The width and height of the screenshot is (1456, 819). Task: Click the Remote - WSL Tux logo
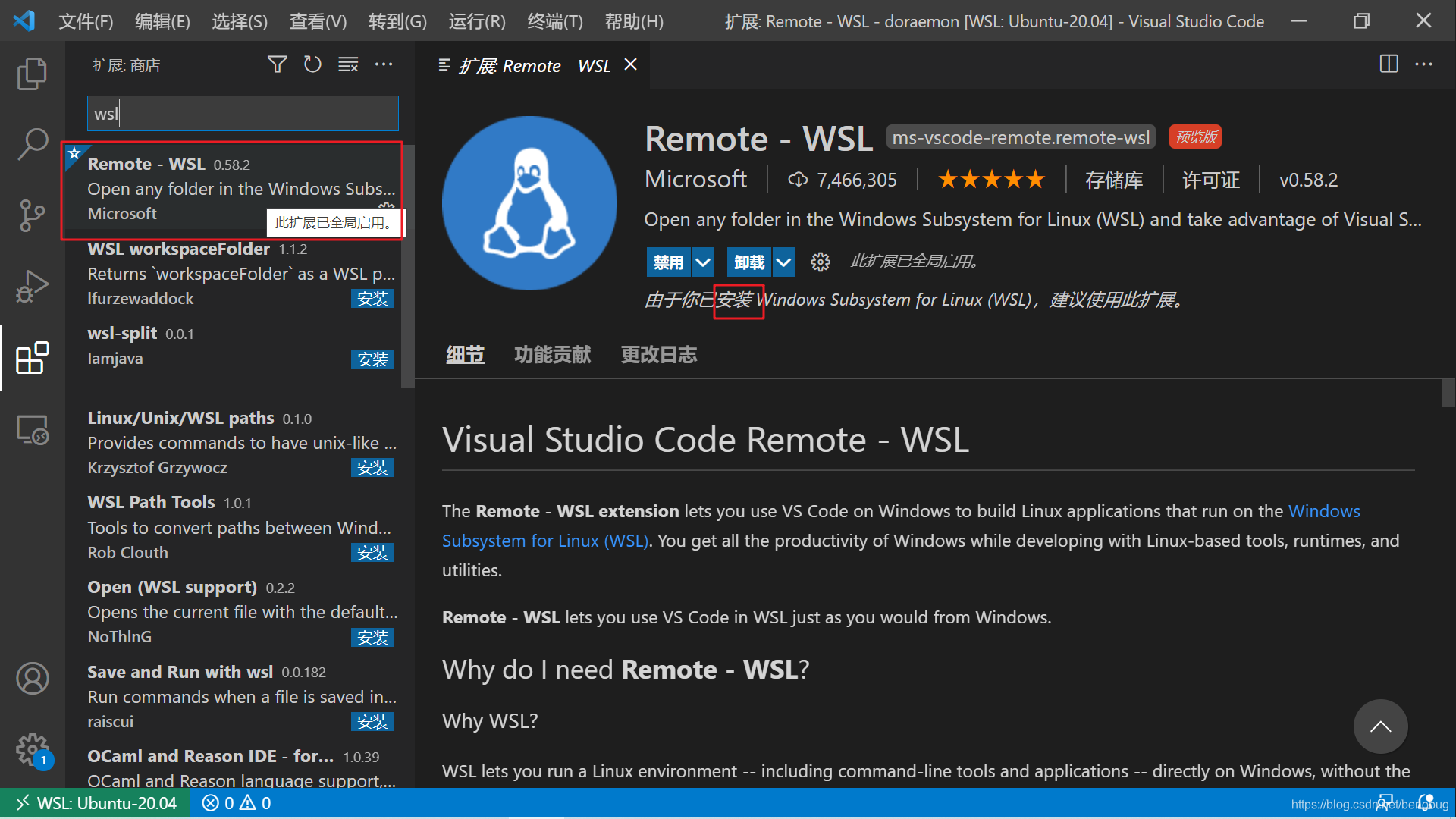click(x=529, y=203)
